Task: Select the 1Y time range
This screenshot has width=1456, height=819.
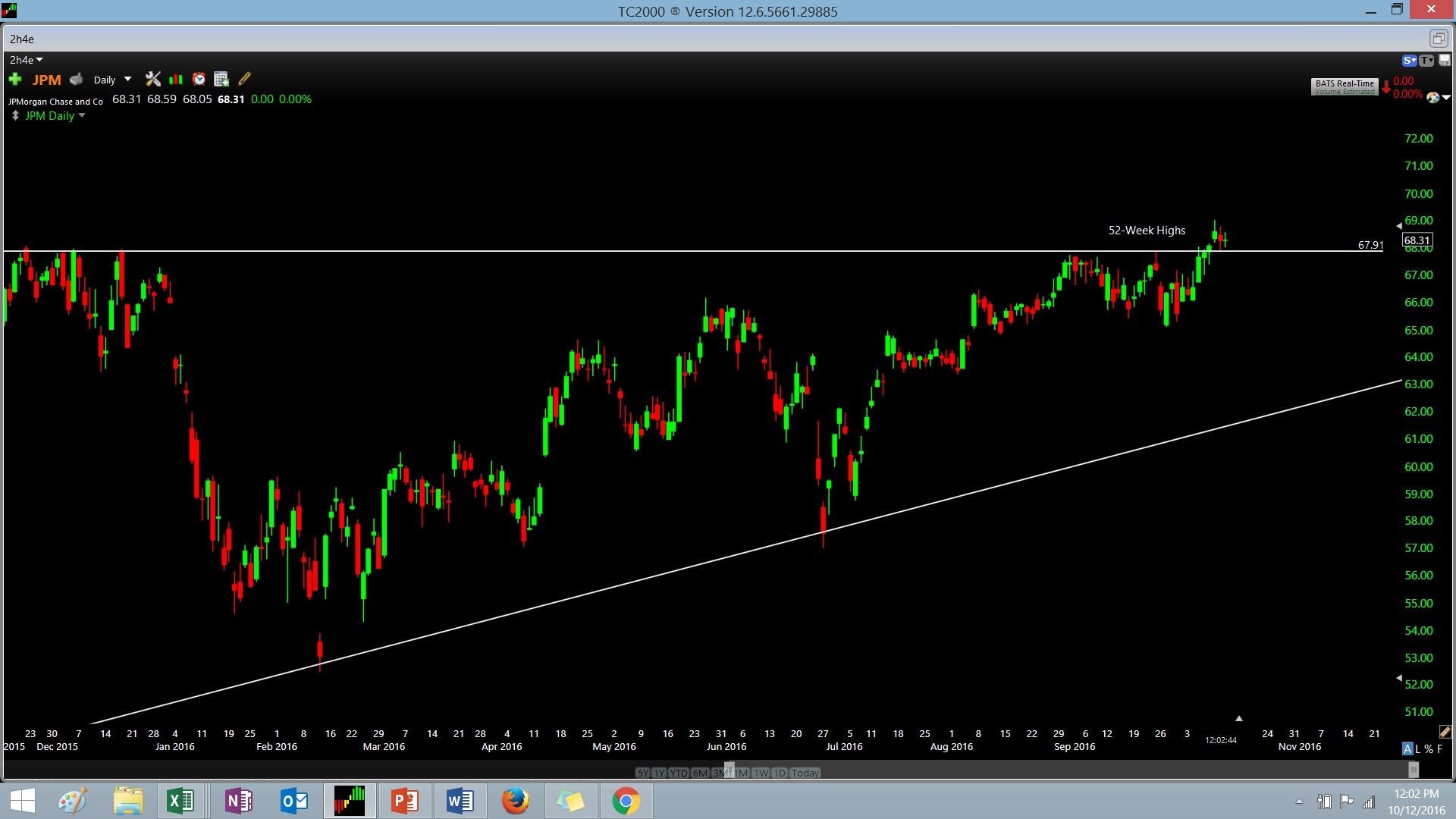Action: [659, 773]
